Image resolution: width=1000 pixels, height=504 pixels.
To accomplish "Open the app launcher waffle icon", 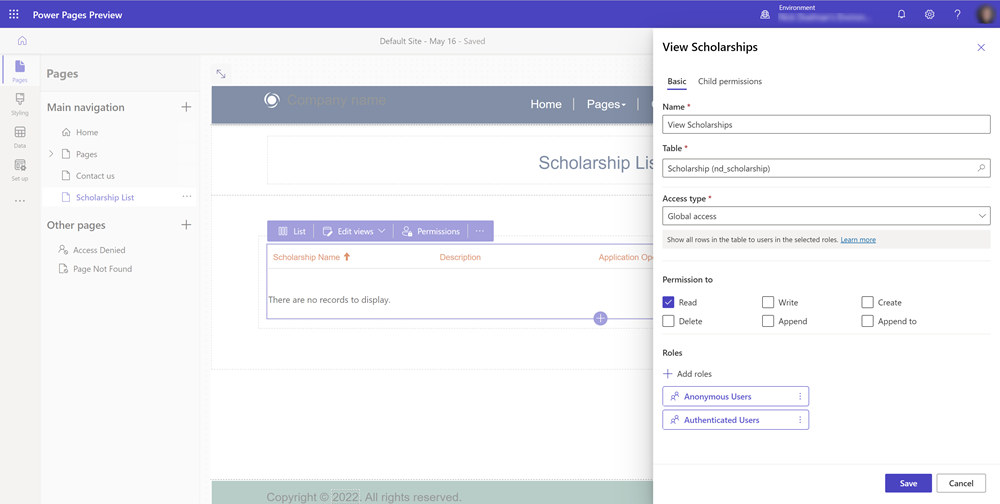I will coord(13,14).
